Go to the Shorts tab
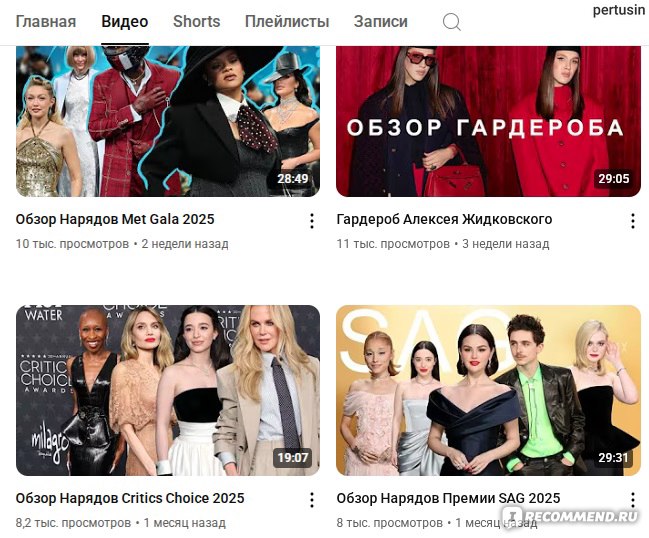Viewport: 649px width, 538px height. 197,22
